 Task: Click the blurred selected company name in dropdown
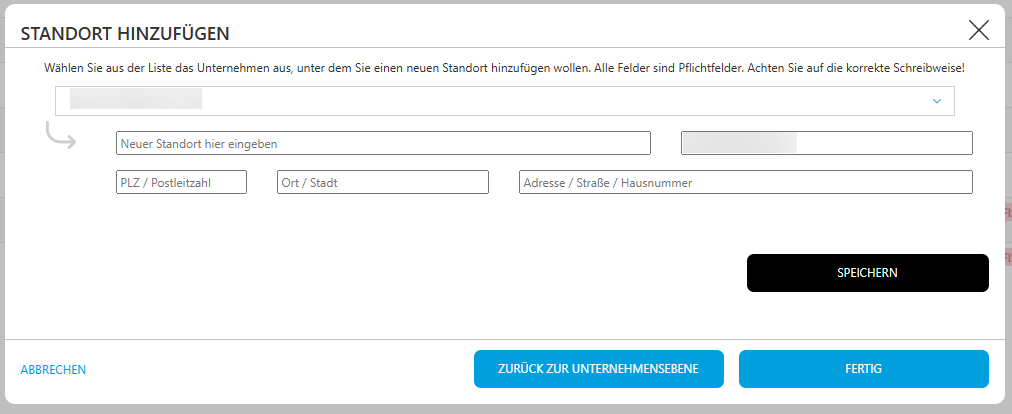pos(136,99)
